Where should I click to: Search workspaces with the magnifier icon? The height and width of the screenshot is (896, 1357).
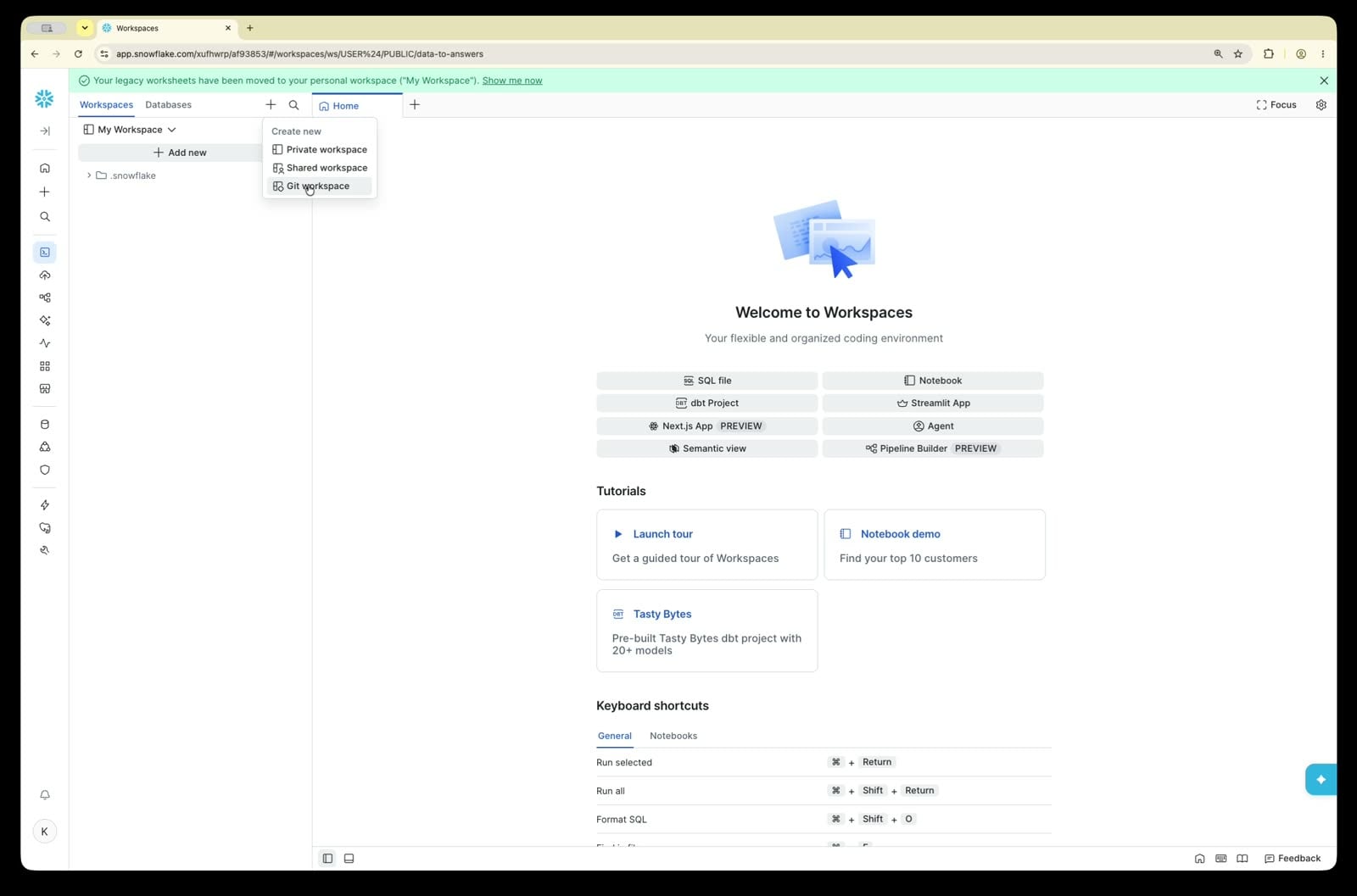(293, 105)
